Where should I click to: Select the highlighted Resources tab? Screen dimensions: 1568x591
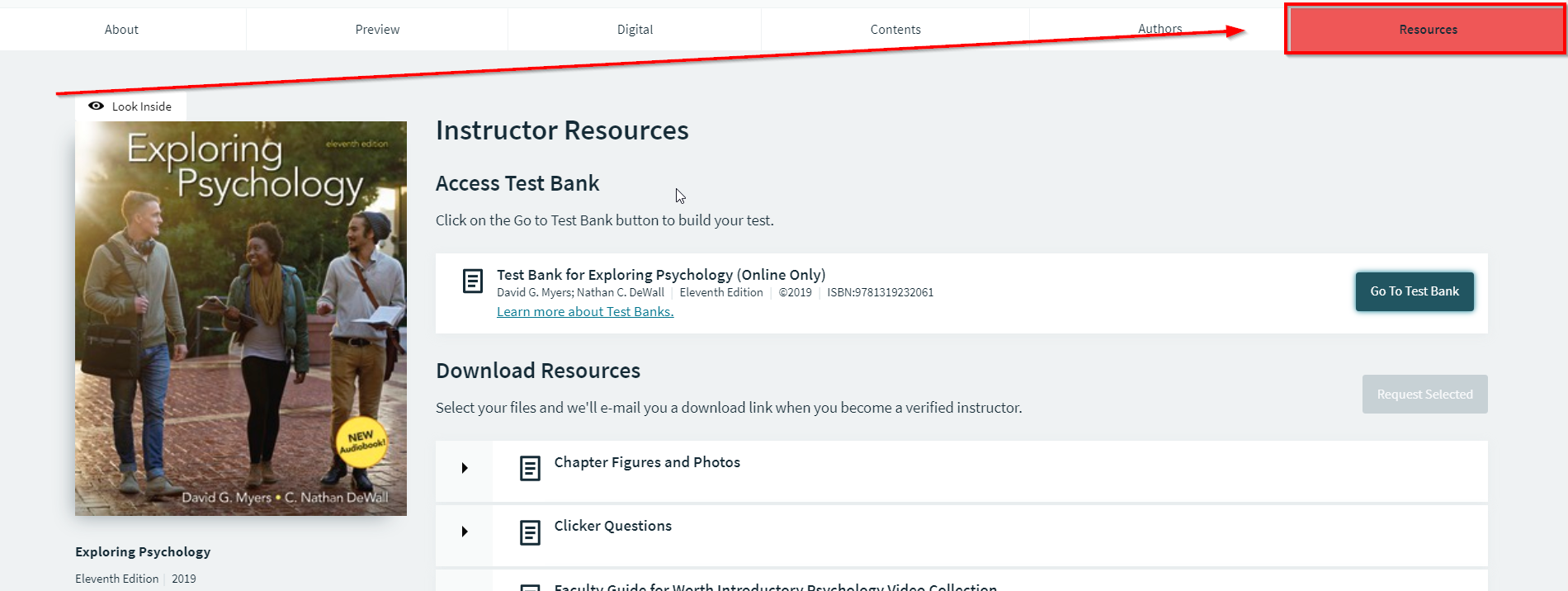click(1427, 29)
